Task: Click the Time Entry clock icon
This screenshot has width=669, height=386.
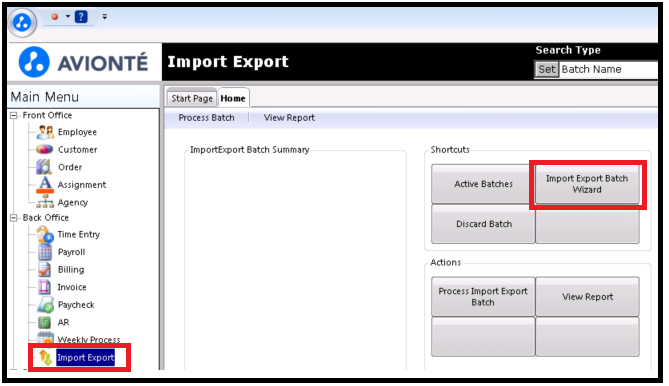Action: tap(45, 234)
